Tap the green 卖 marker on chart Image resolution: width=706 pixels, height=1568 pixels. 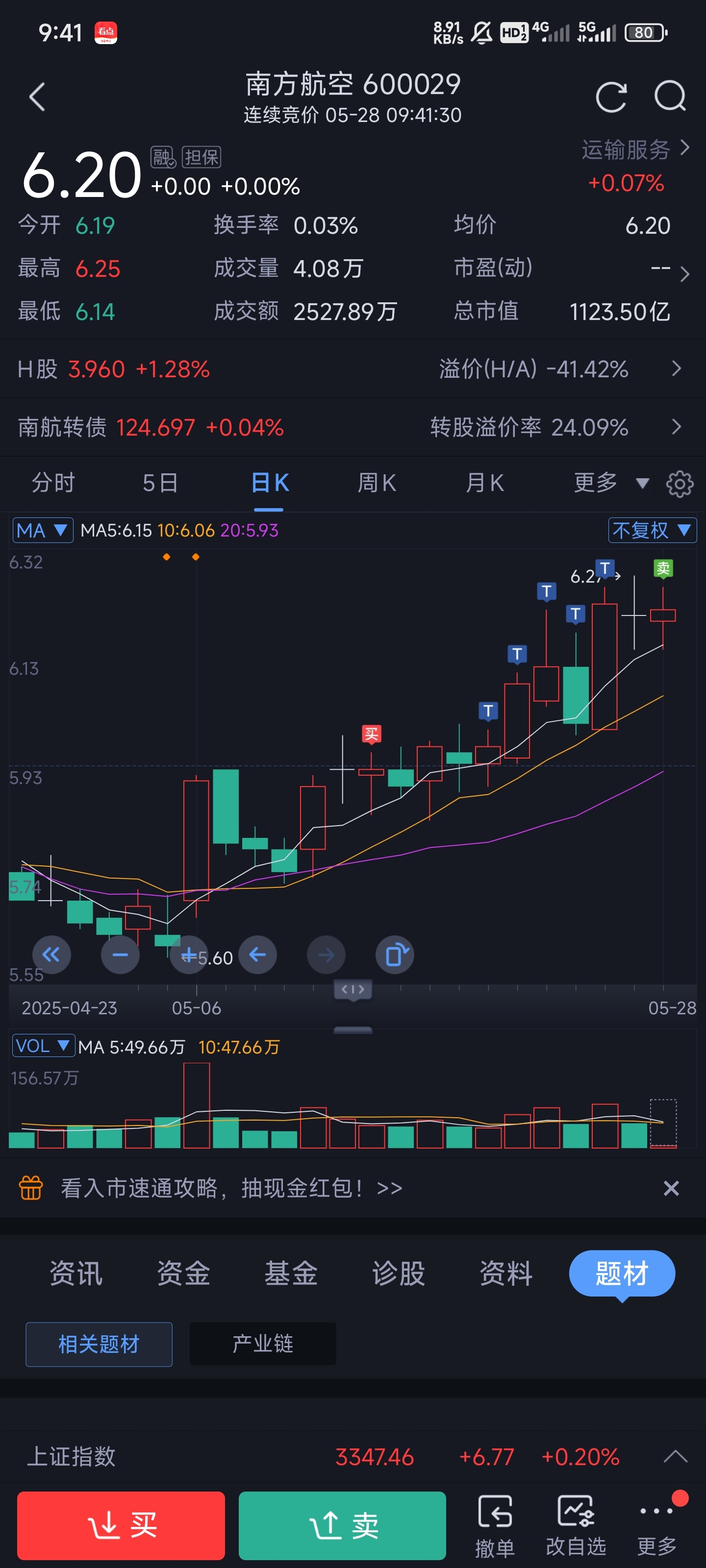[x=663, y=569]
